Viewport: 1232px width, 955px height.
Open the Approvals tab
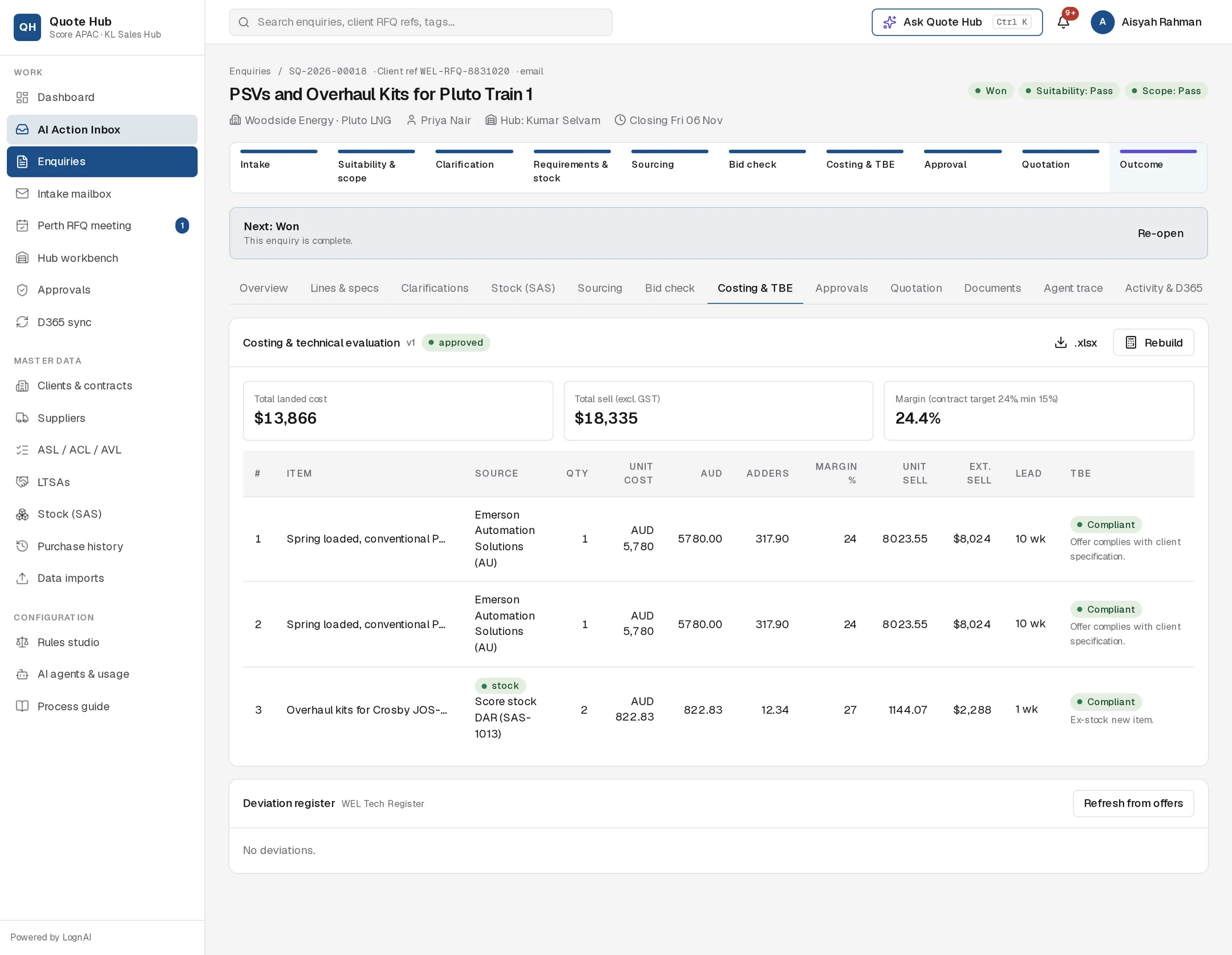[x=841, y=288]
